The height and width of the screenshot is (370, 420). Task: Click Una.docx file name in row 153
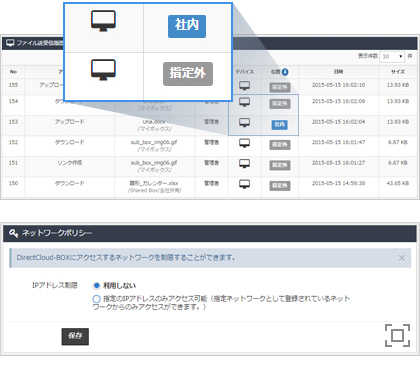point(154,122)
